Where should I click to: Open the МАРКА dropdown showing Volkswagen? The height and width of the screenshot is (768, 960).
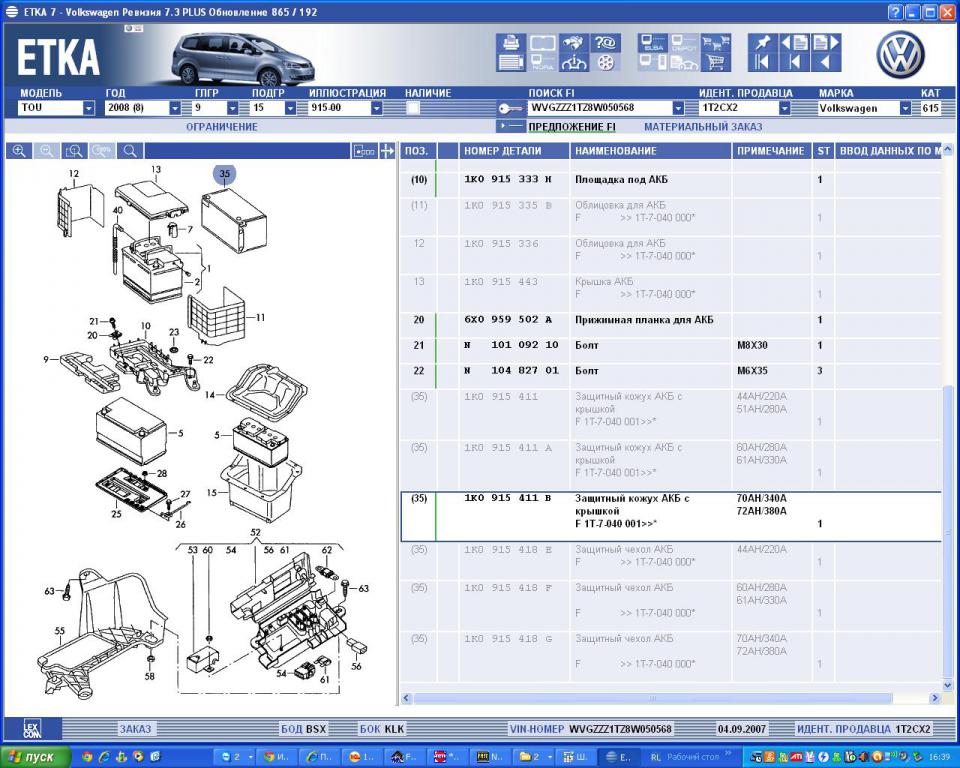905,108
